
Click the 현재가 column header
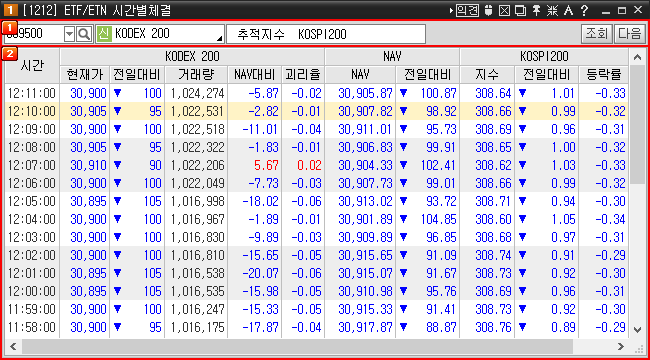(x=85, y=75)
